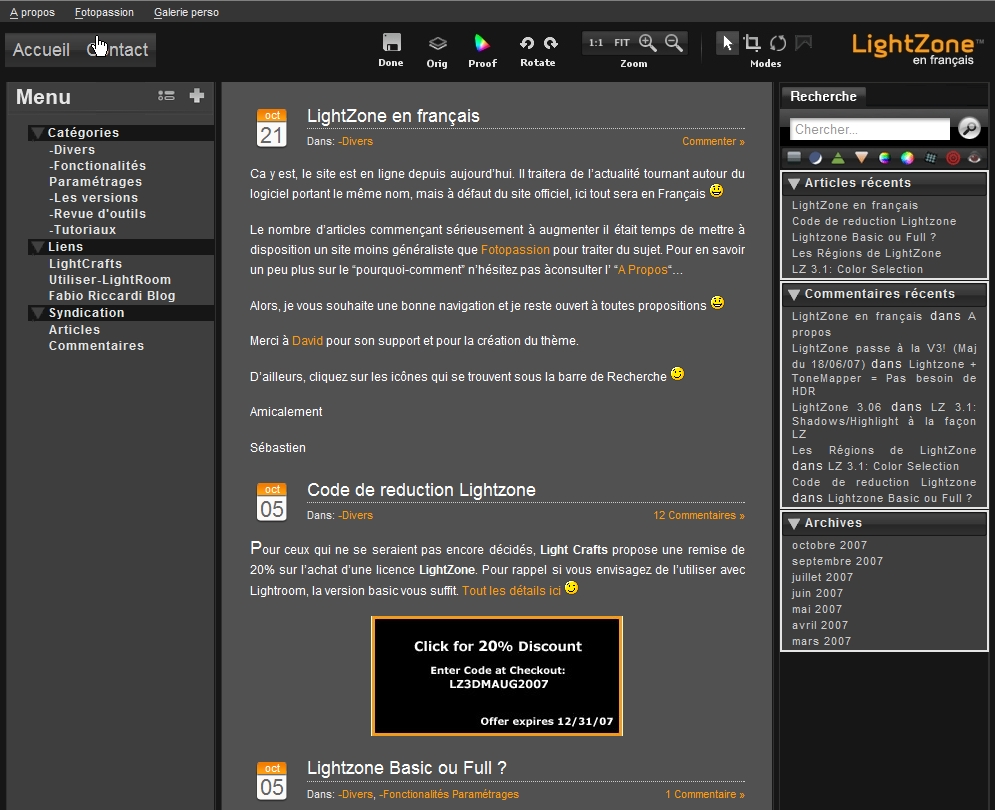
Task: Select the grayed region mode icon
Action: tap(804, 43)
